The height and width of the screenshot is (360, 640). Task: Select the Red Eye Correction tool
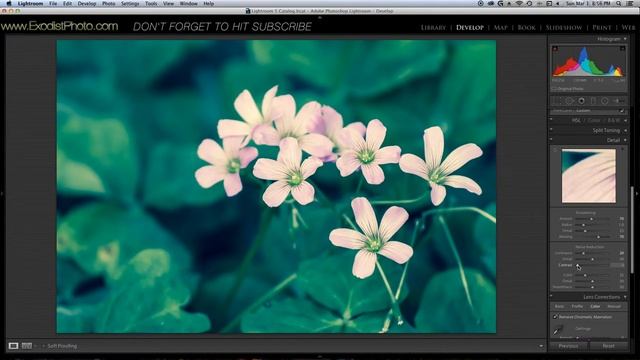581,101
